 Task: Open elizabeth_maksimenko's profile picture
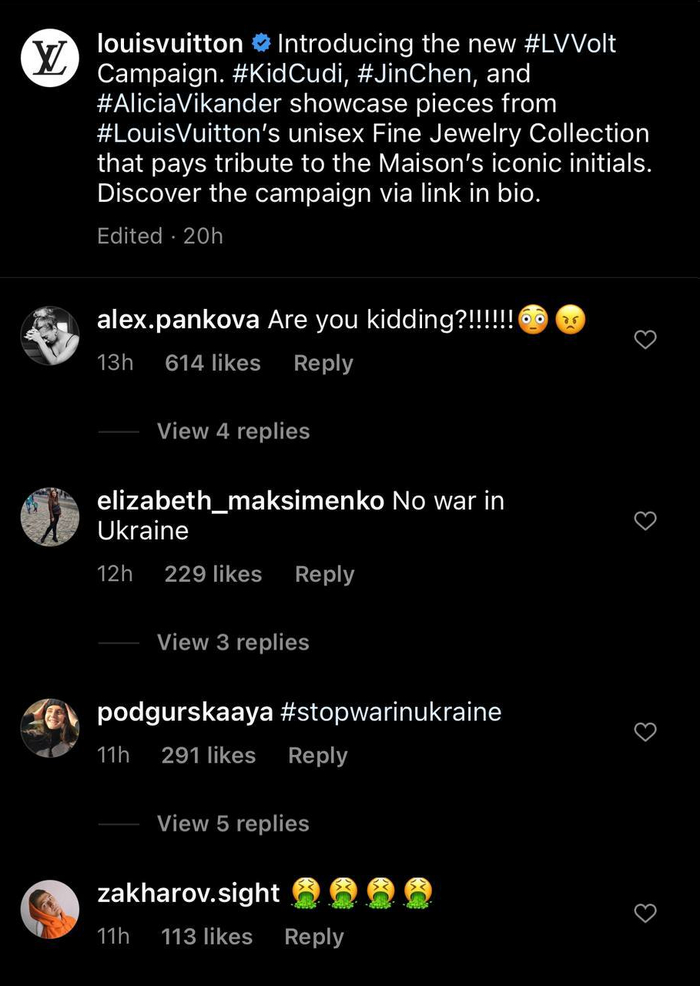click(50, 517)
